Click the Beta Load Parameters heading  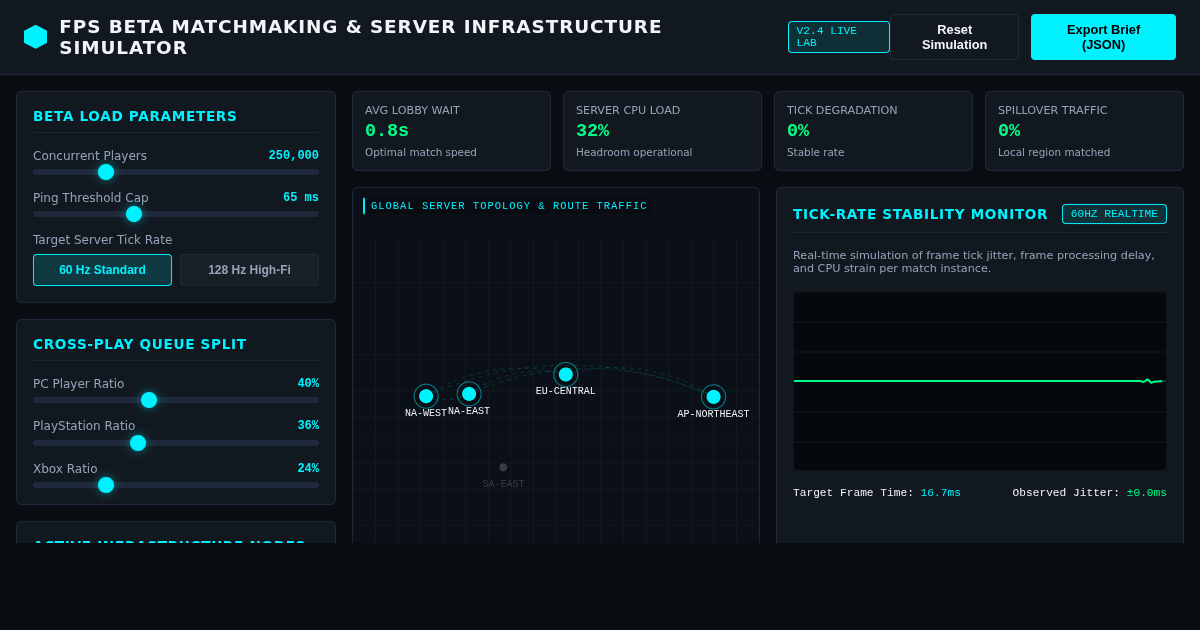click(x=135, y=116)
